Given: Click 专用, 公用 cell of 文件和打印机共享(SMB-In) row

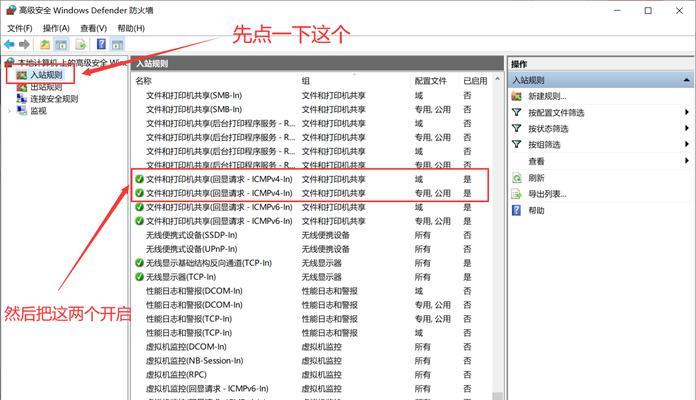Looking at the screenshot, I should (x=433, y=109).
